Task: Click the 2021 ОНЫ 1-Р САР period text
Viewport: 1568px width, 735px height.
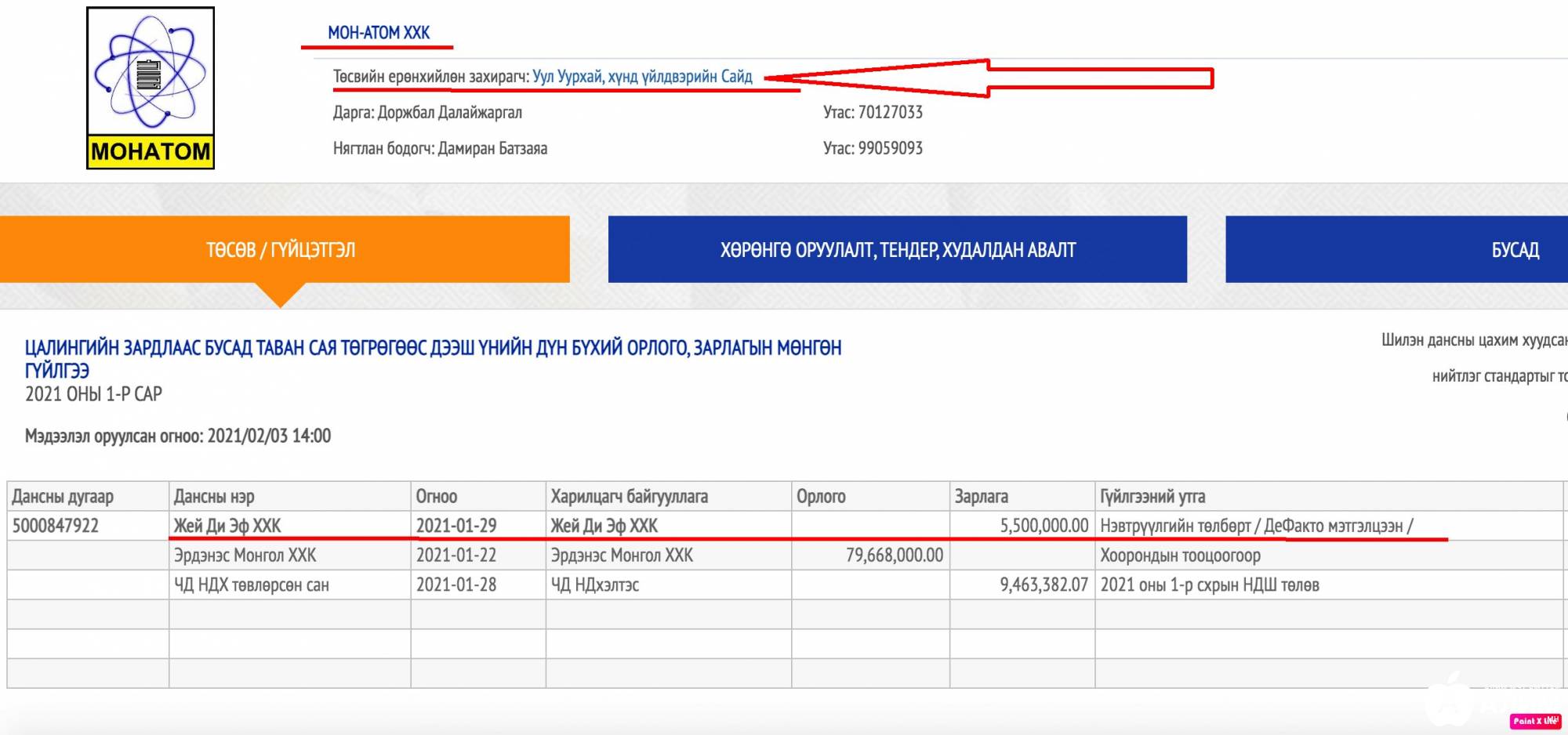Action: tap(93, 394)
